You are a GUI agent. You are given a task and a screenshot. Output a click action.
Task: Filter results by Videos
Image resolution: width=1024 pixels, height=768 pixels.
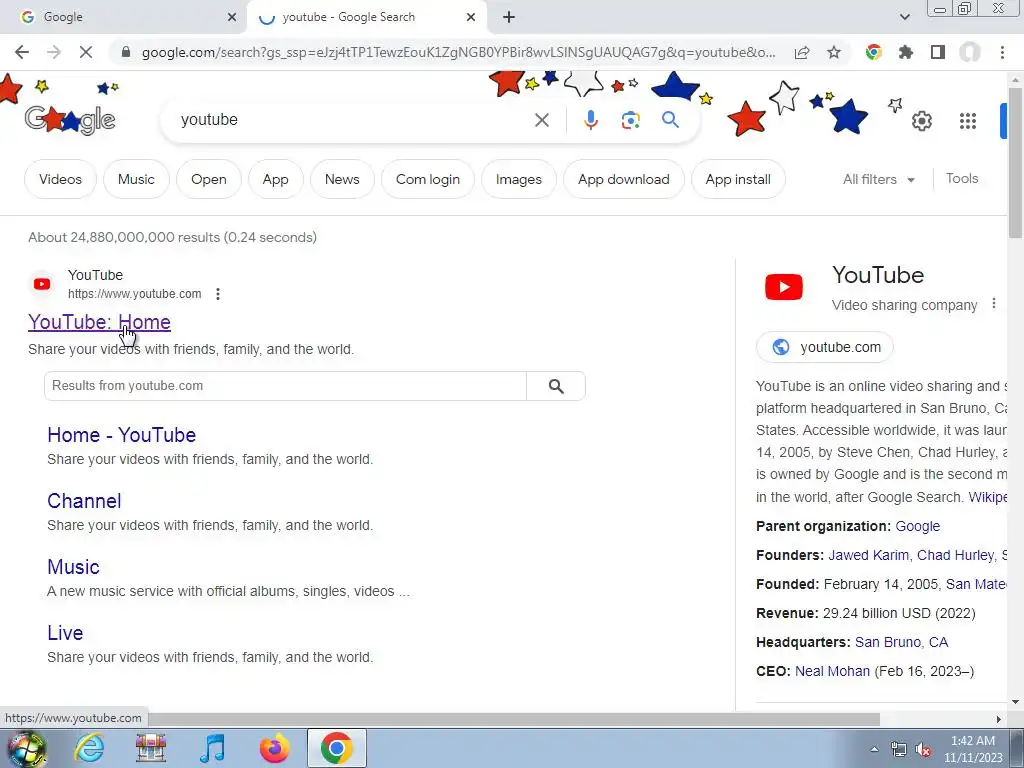point(60,179)
